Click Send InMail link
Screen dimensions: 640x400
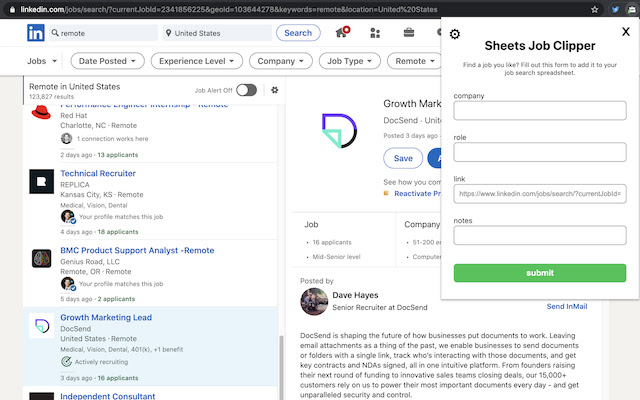tap(567, 306)
